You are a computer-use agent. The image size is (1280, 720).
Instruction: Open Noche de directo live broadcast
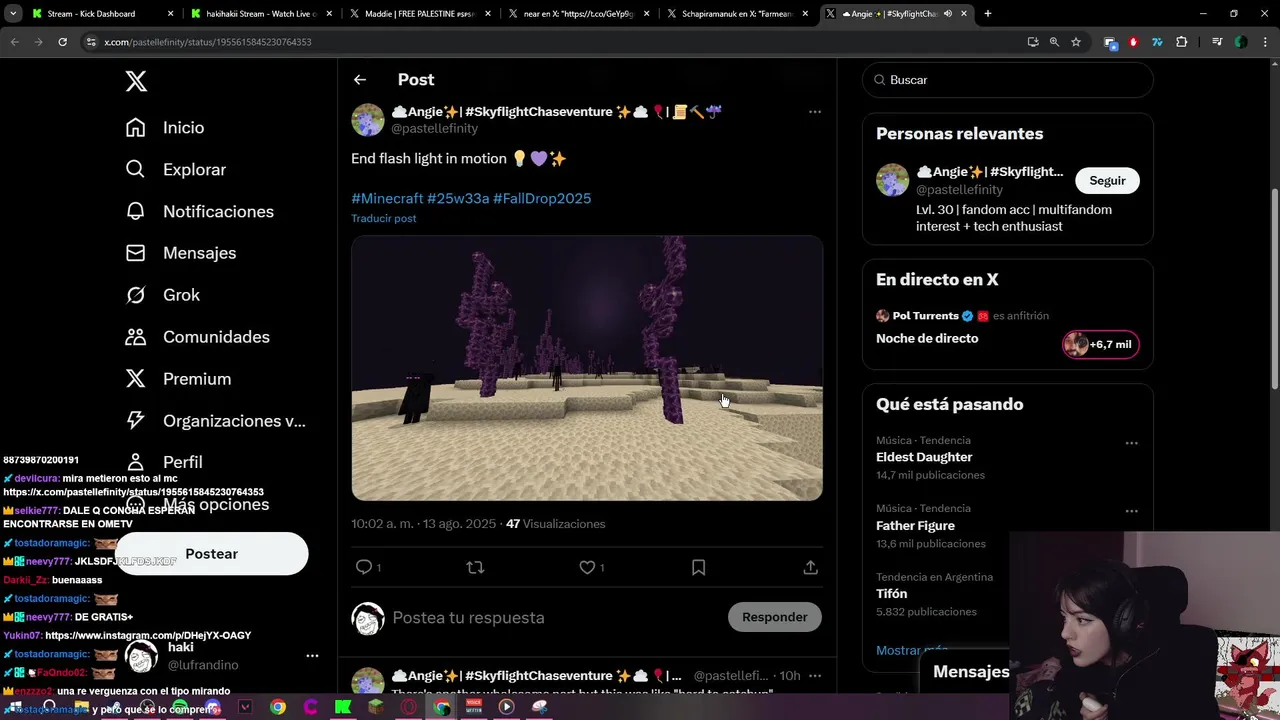tap(927, 338)
